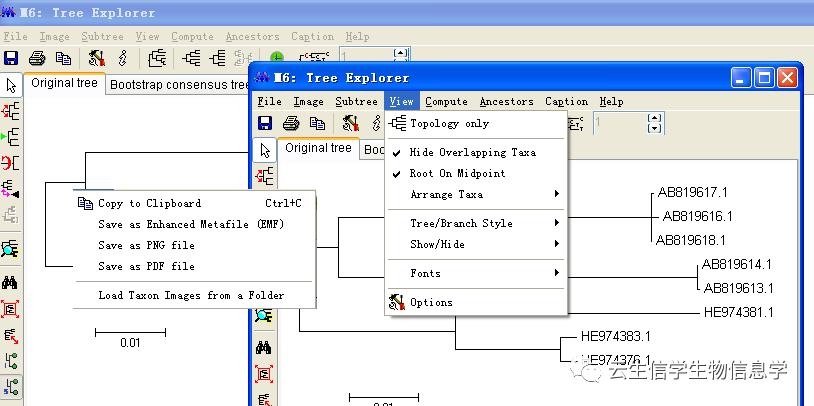Select the arrow pointer tool in front window
814x406 pixels.
pos(265,150)
